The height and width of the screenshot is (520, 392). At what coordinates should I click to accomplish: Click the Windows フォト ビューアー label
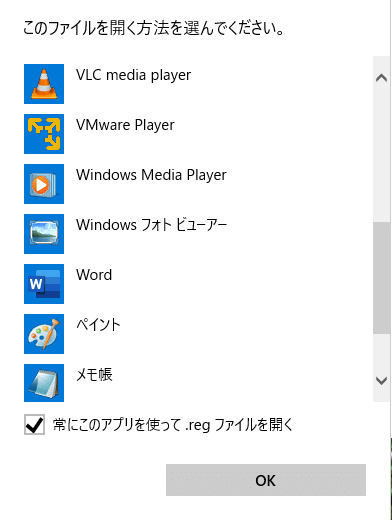[151, 225]
